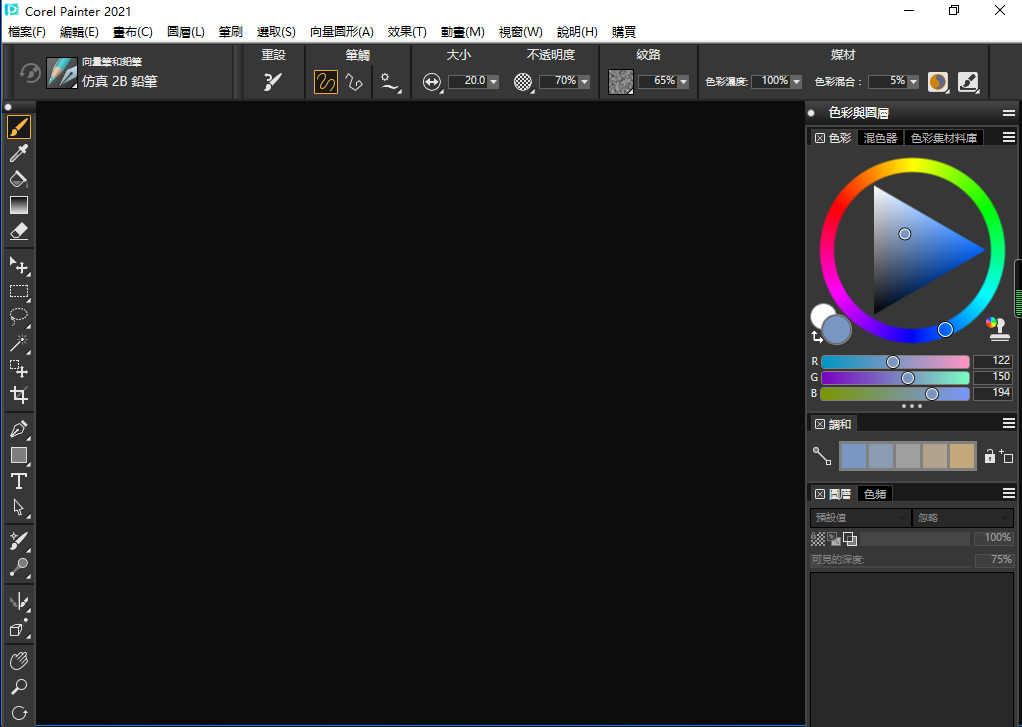Enable freehand strokes mode
The width and height of the screenshot is (1022, 727).
[326, 82]
